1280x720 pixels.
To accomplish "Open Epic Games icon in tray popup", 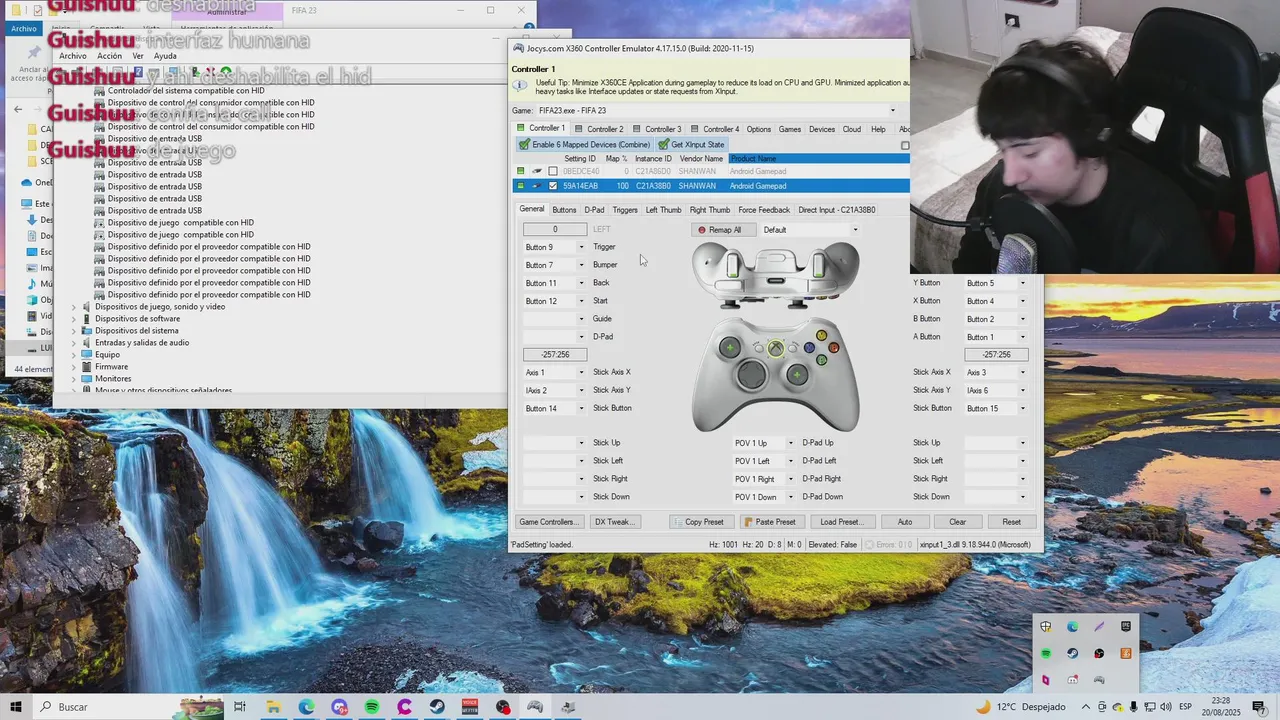I will coord(1126,627).
